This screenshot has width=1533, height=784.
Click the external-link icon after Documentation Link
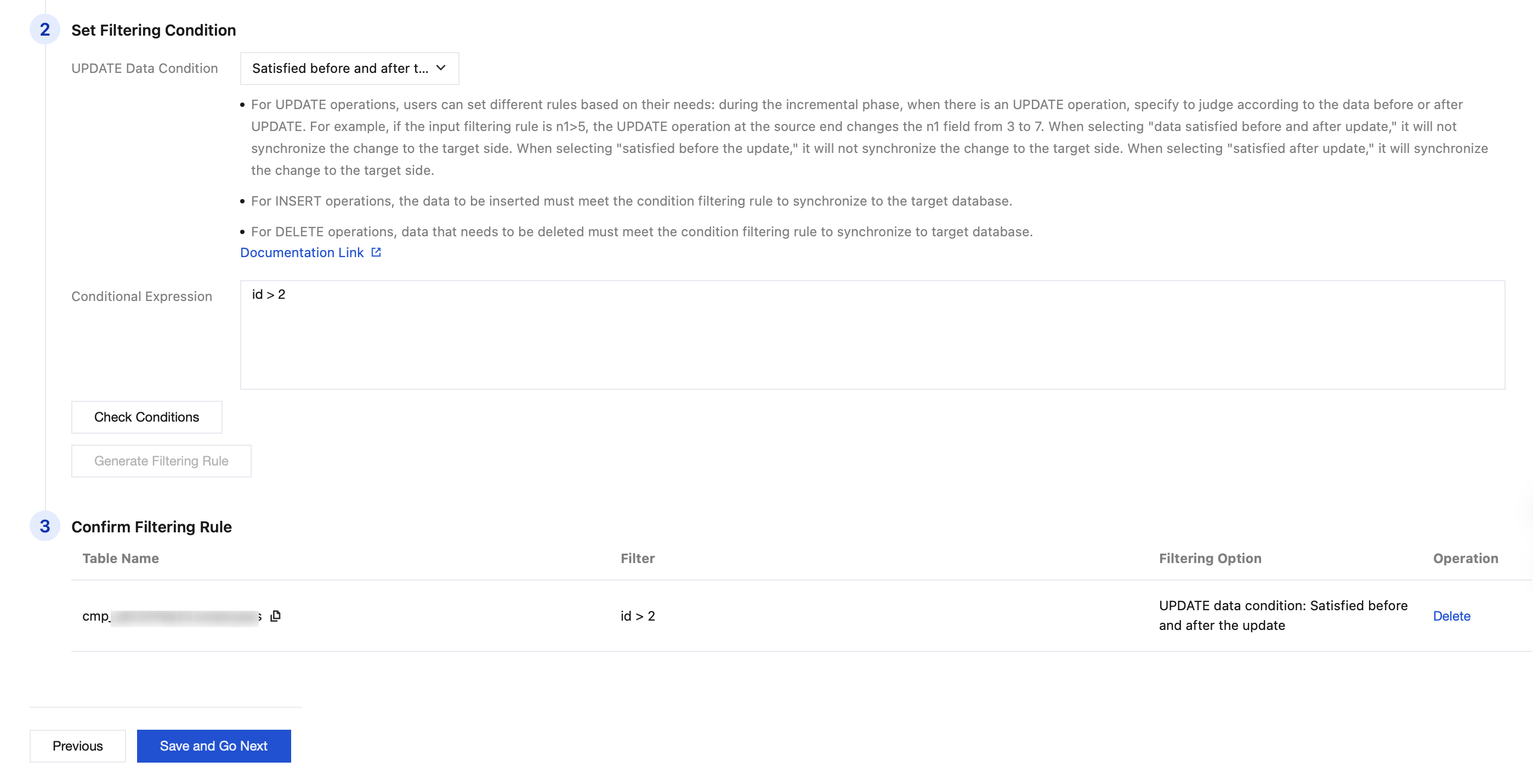coord(376,252)
